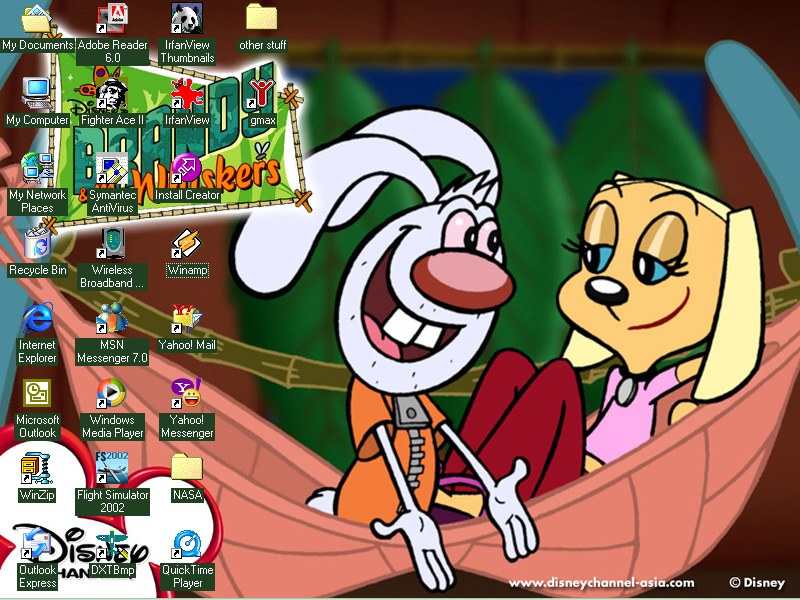The image size is (800, 600).
Task: Select the Yahoo! Mail shortcut
Action: [187, 319]
